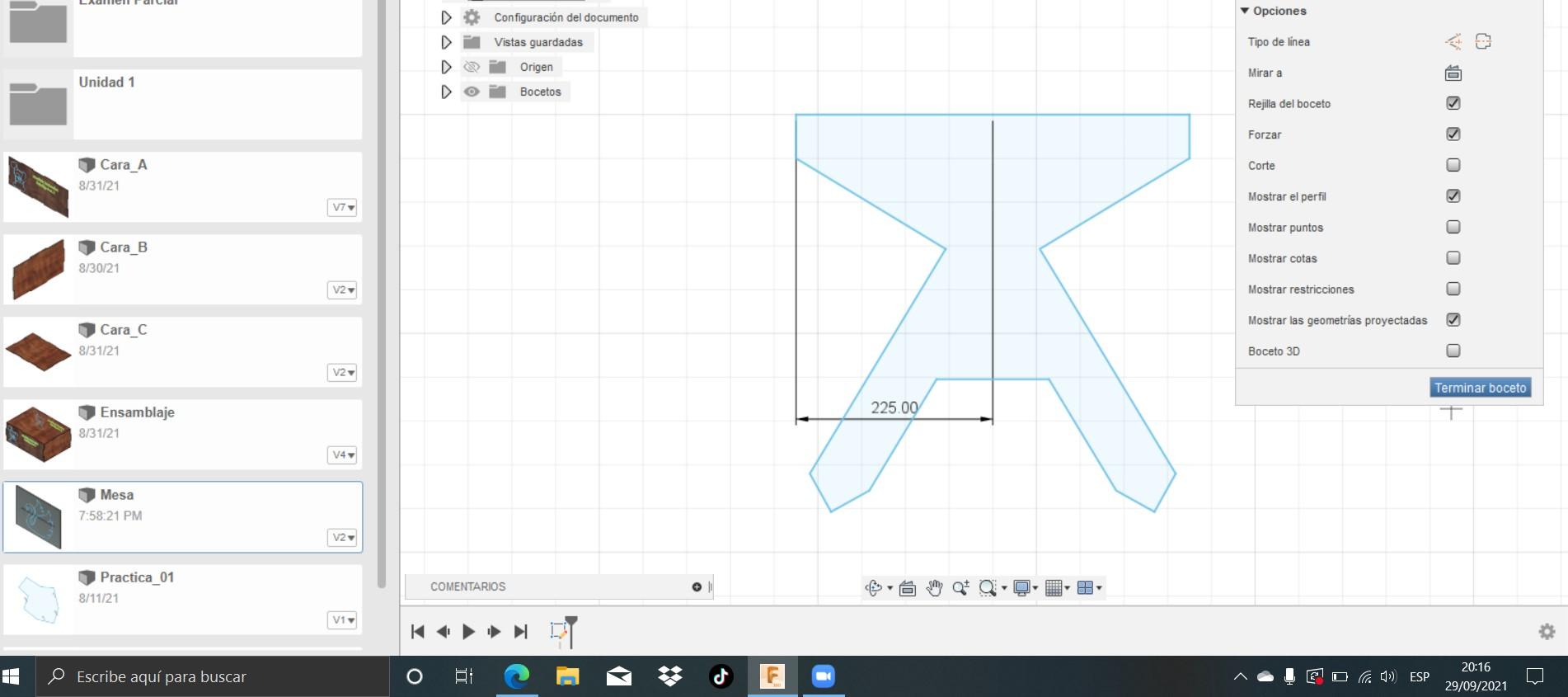Open version dropdown V4 for Ensamblaje
Image resolution: width=1568 pixels, height=697 pixels.
point(342,455)
